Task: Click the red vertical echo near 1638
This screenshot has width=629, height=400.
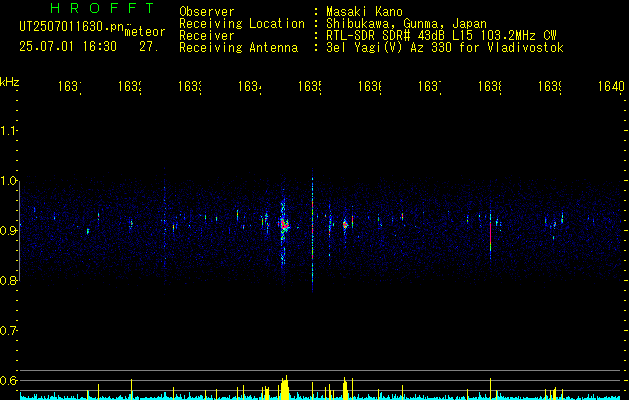Action: coord(490,234)
